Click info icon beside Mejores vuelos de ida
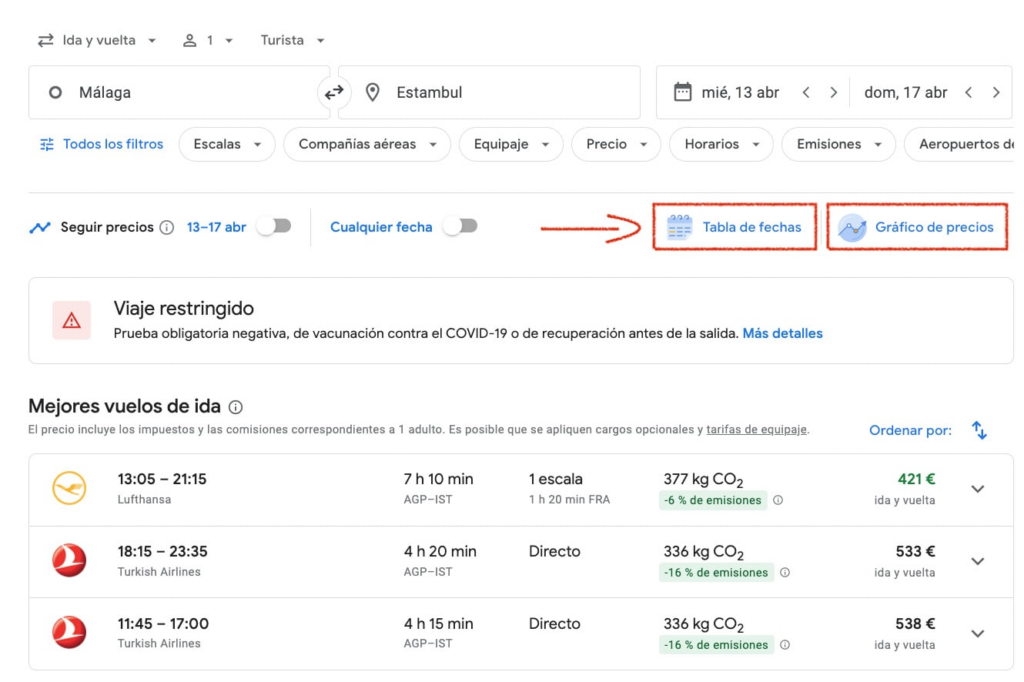The height and width of the screenshot is (682, 1024). [236, 408]
